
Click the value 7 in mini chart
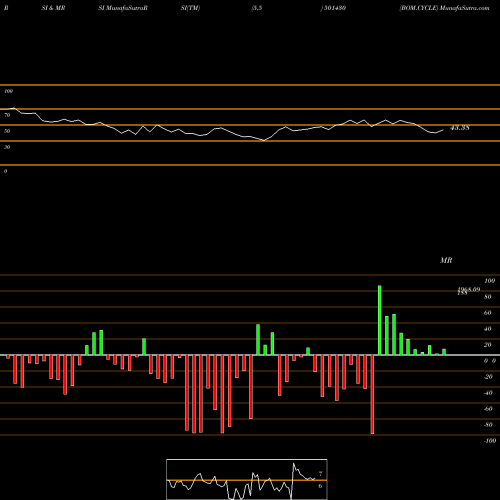[320, 474]
